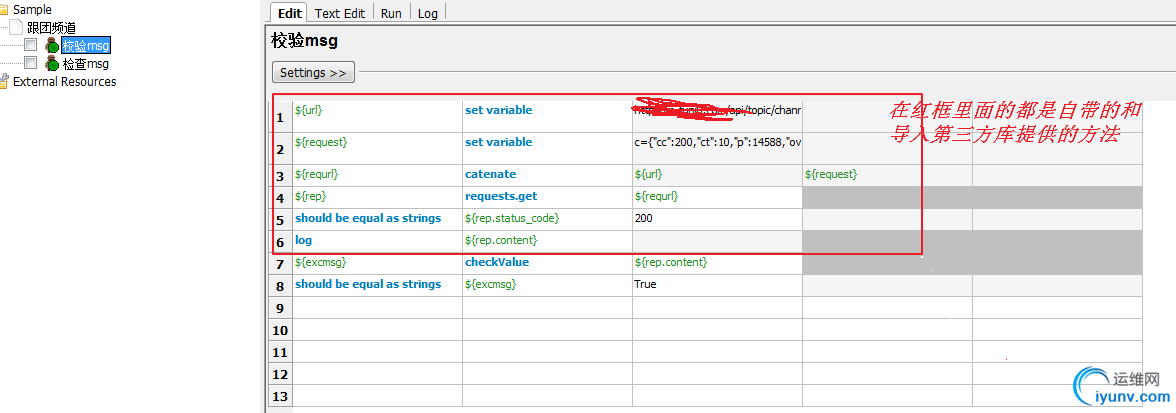Select the Edit tab
1176x413 pixels.
coord(289,13)
